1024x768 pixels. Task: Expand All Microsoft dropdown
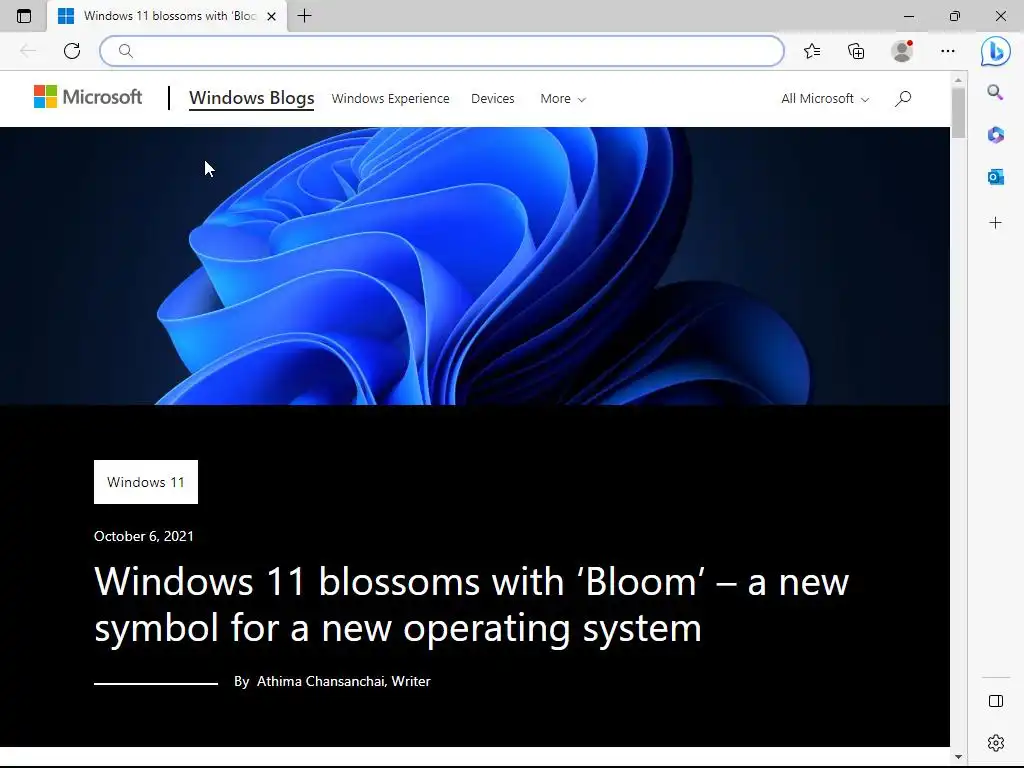pyautogui.click(x=825, y=99)
